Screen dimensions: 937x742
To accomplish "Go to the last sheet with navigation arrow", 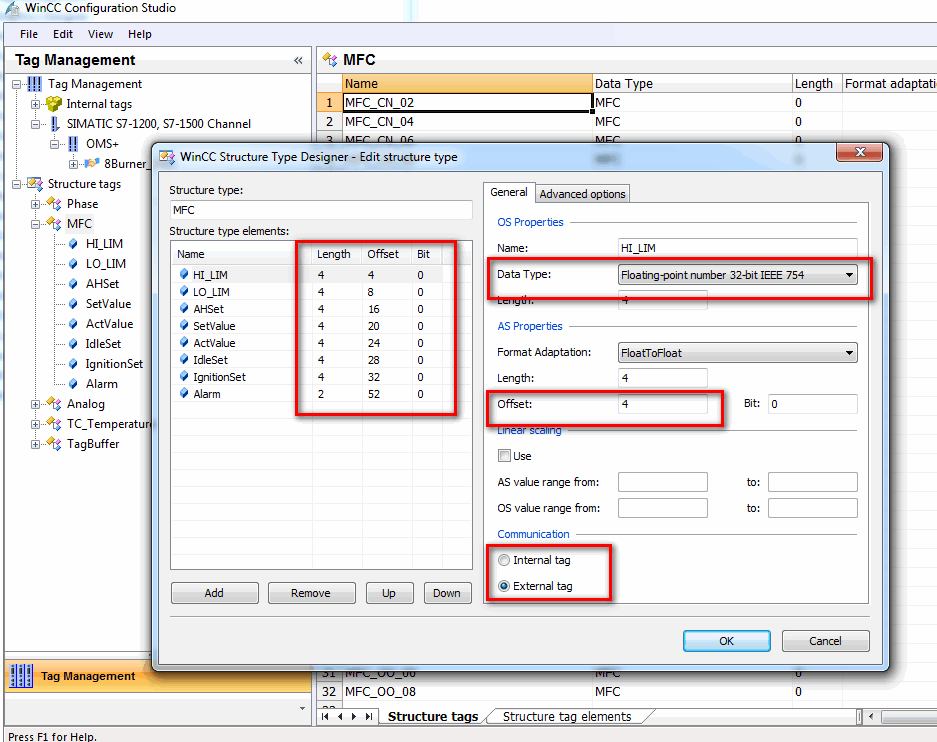I will [369, 716].
